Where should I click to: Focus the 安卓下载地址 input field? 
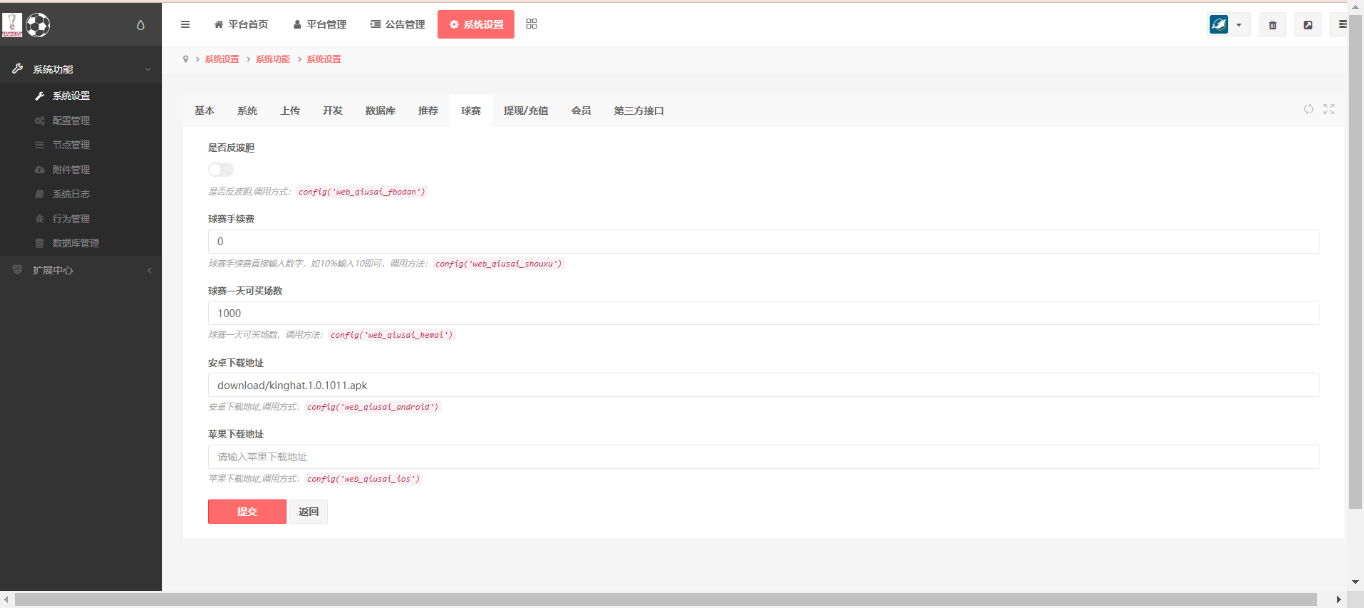click(x=763, y=385)
